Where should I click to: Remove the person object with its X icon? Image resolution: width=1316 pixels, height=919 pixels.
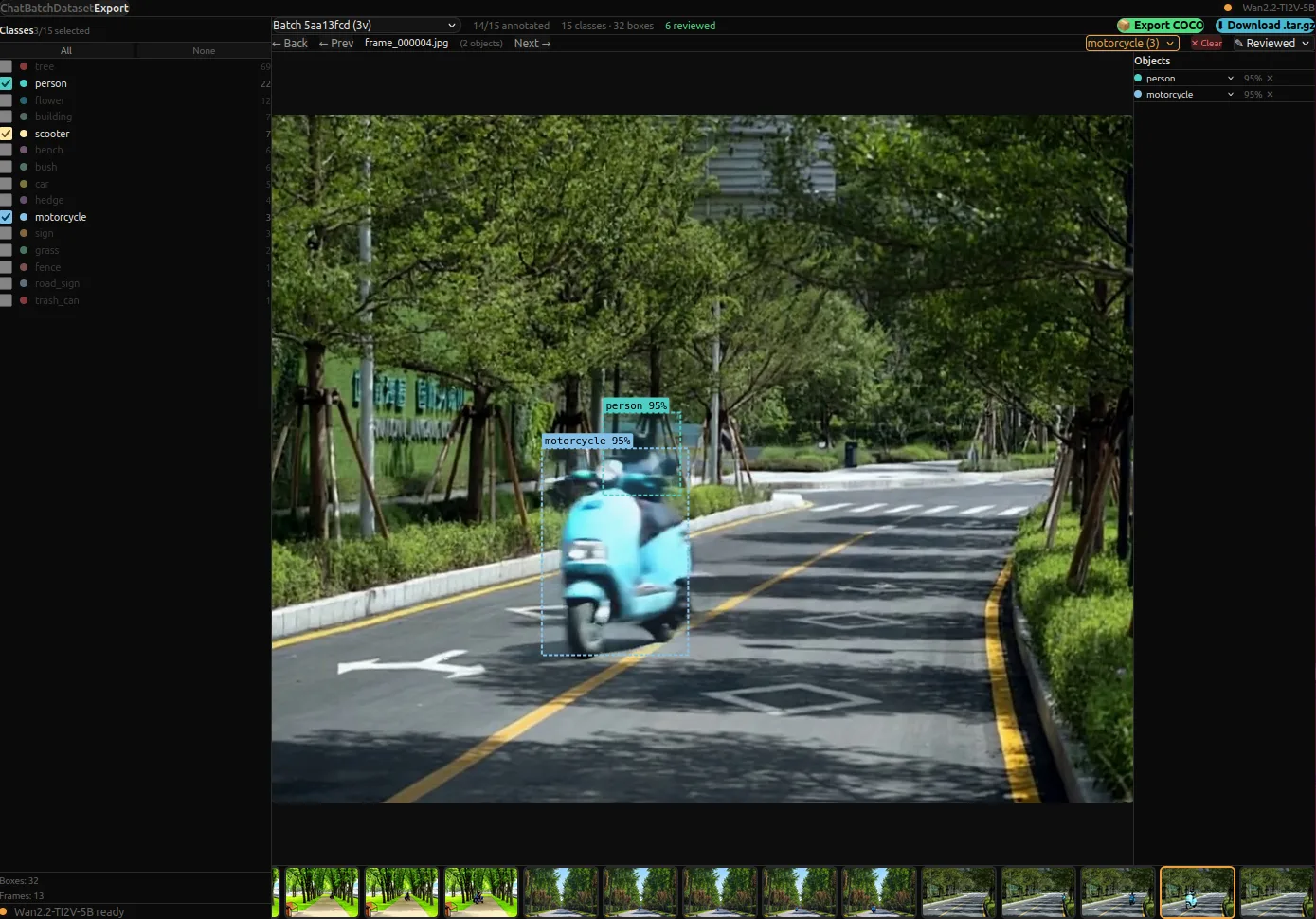click(1270, 79)
